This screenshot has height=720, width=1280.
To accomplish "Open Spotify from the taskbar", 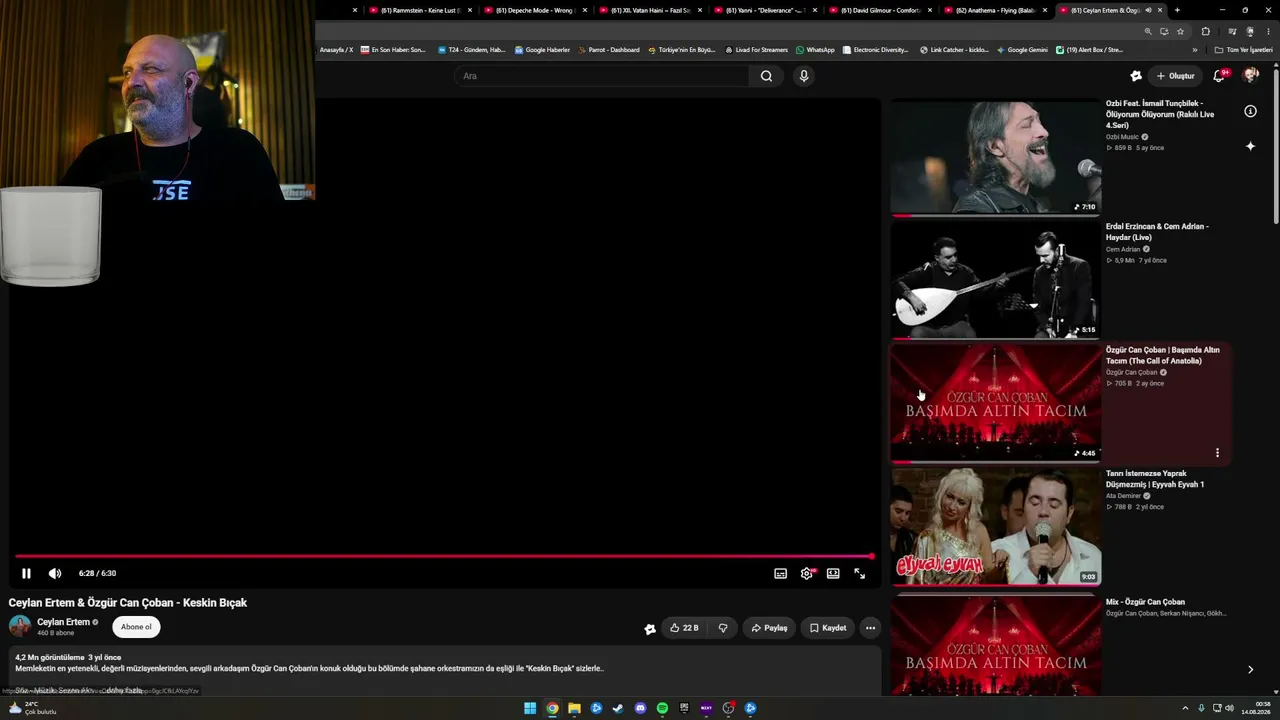I will [662, 708].
